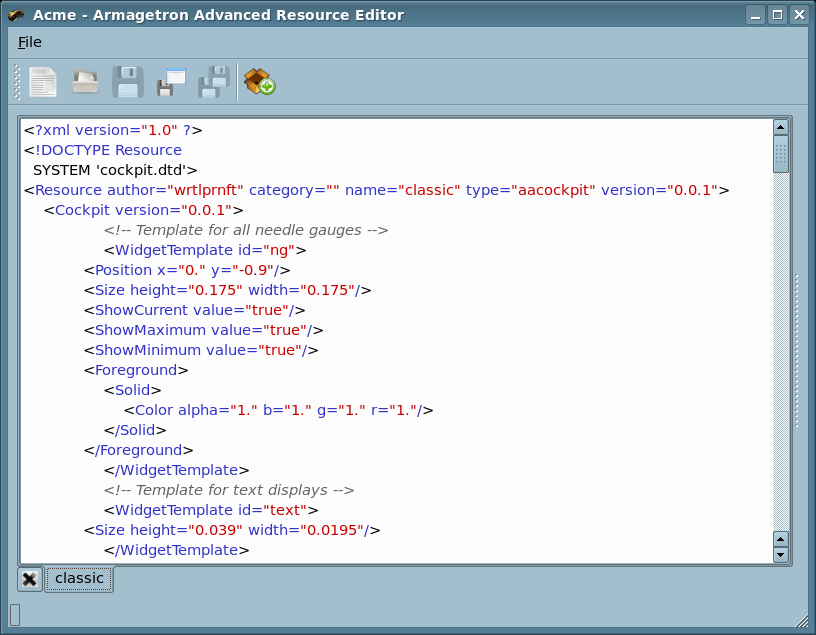Click the SYSTEM 'cockpit.dtd' line
The image size is (816, 635).
point(115,170)
